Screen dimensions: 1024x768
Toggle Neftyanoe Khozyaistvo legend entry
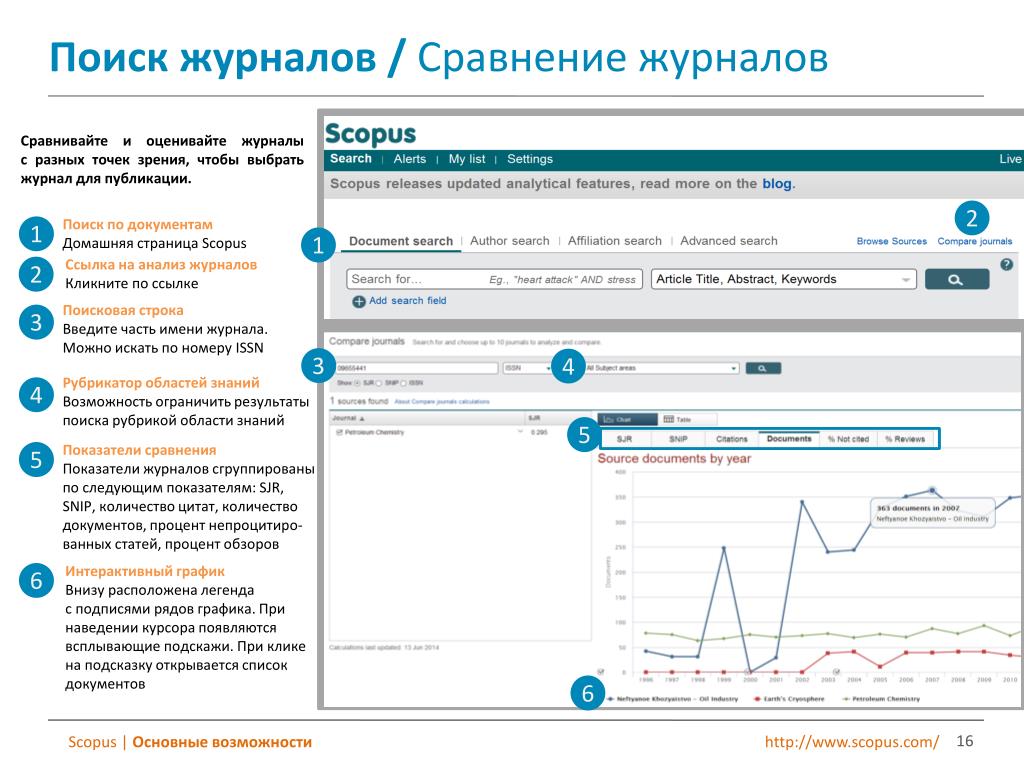click(673, 699)
